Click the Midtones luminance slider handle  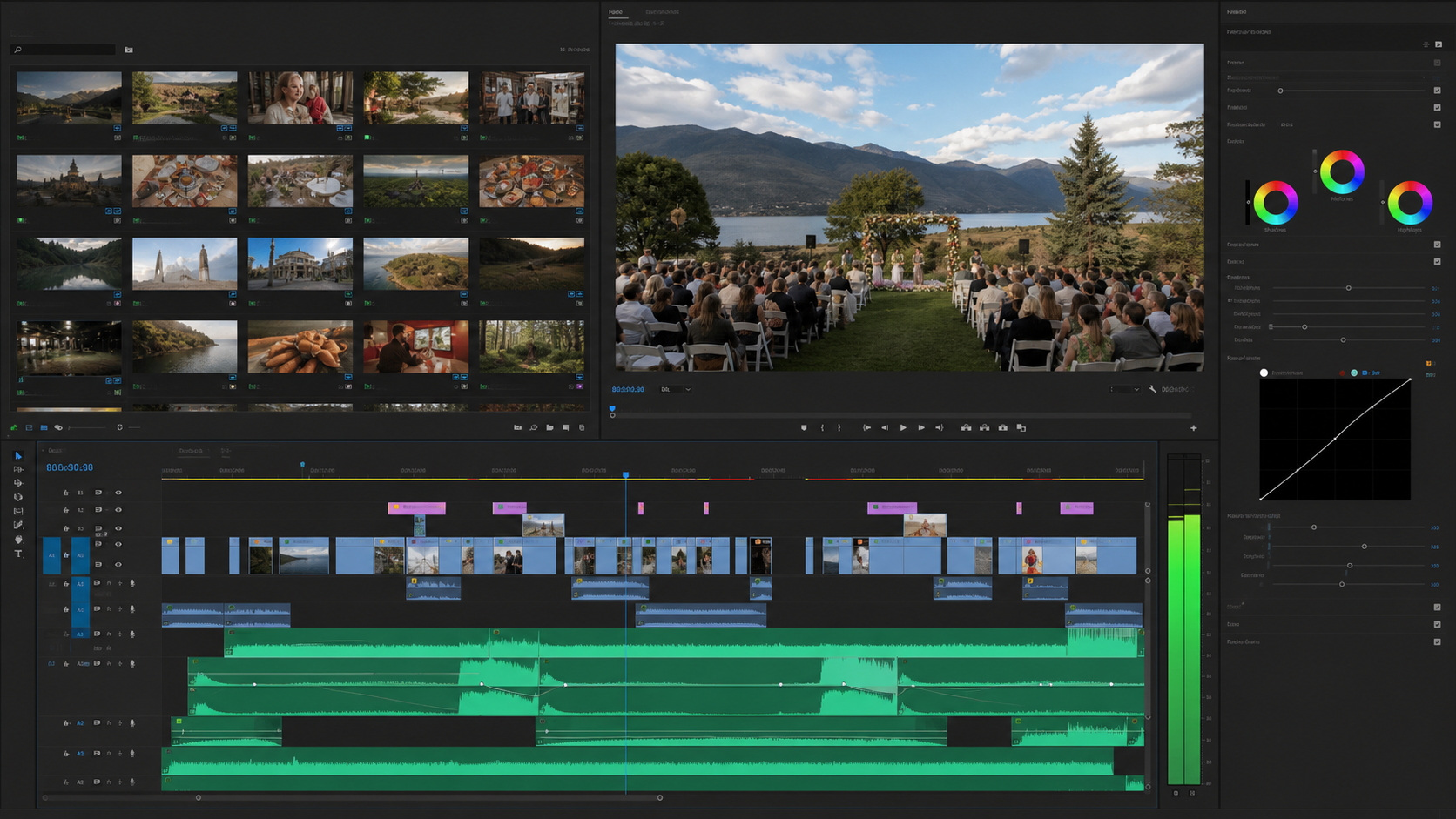[1315, 171]
